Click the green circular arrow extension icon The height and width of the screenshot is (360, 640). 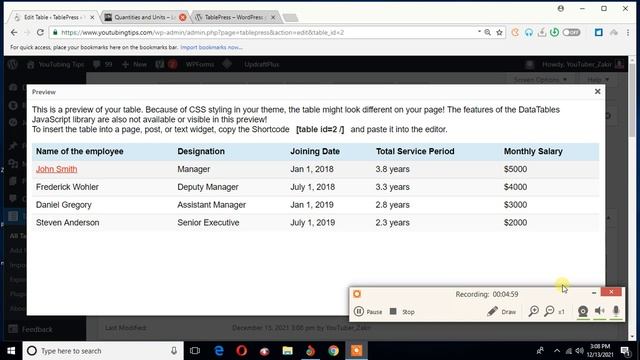click(x=554, y=32)
